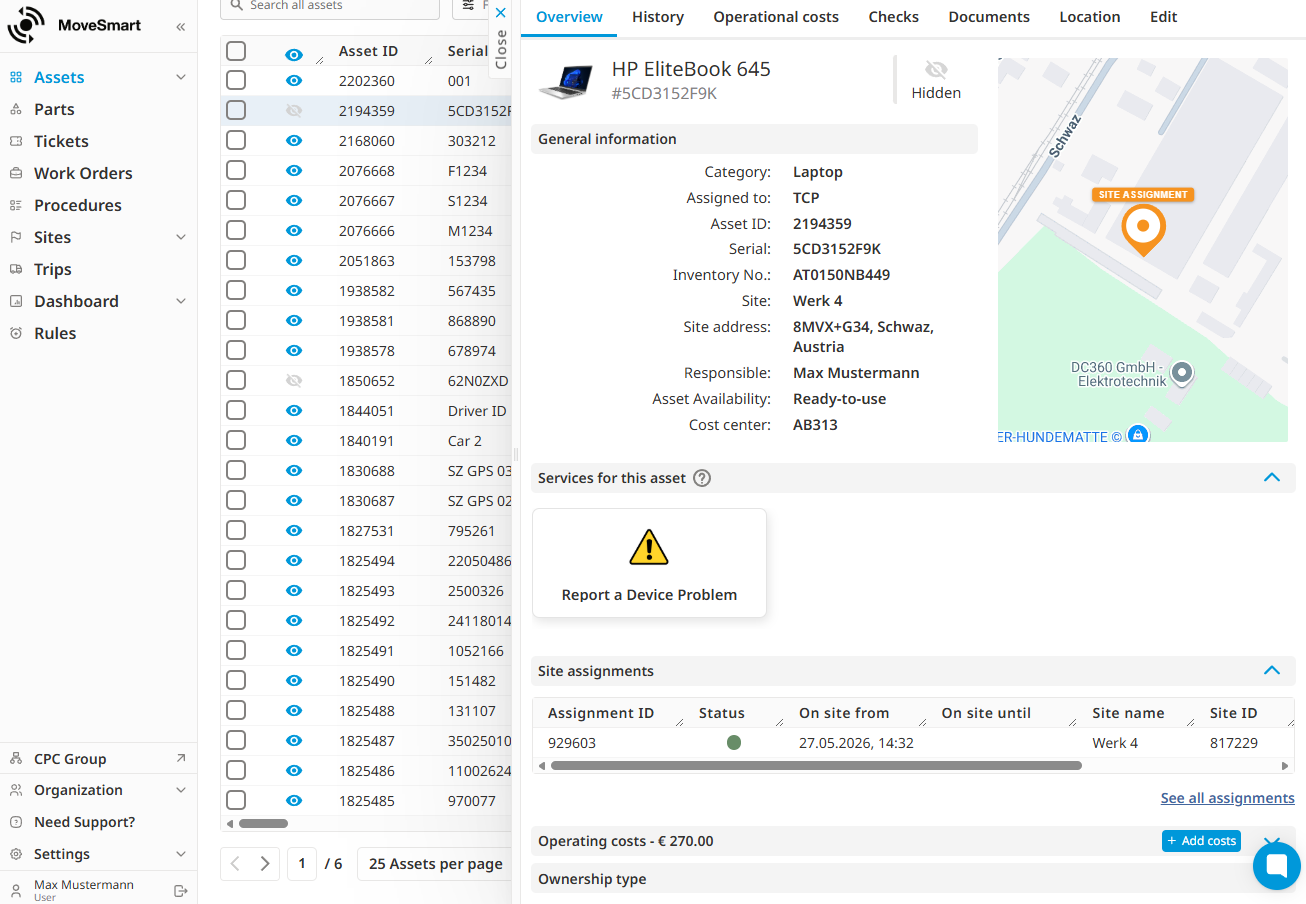Image resolution: width=1306 pixels, height=904 pixels.
Task: Check the box for asset 2076668
Action: click(236, 170)
